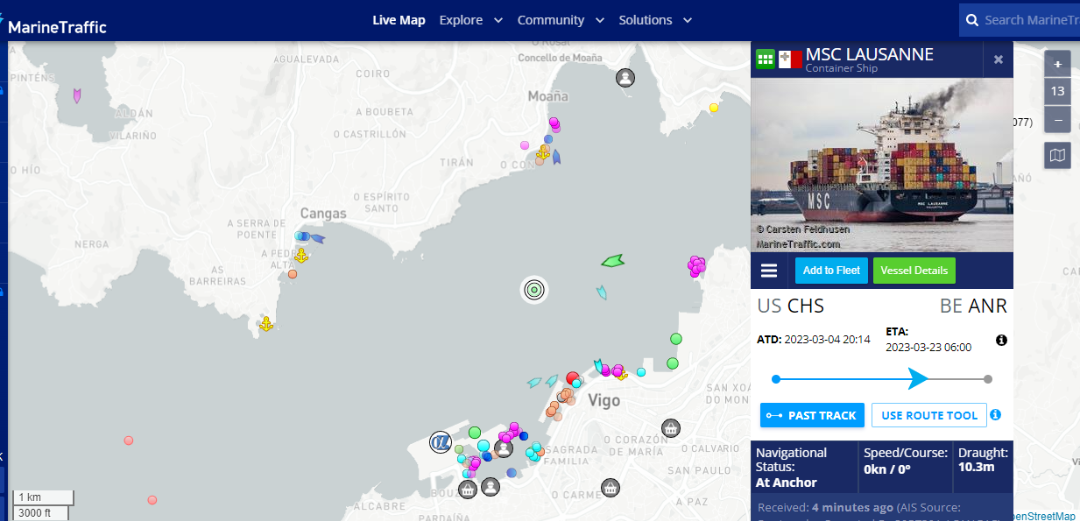
Task: Click the zoom level 13 indicator
Action: click(1057, 92)
